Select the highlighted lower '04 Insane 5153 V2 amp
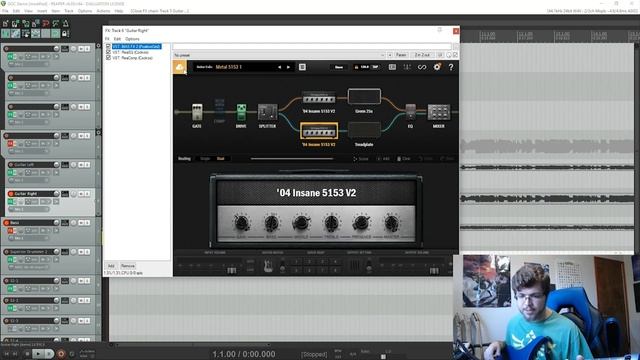 click(319, 131)
